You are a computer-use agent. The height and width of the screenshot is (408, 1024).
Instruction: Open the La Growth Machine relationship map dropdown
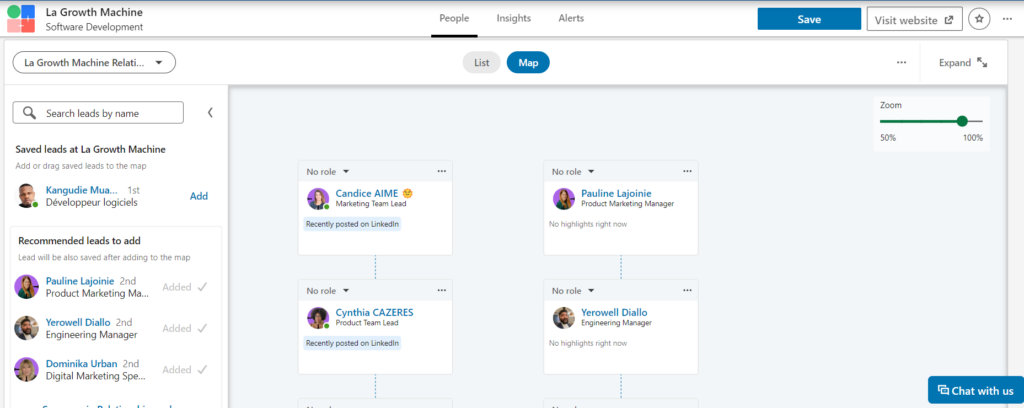(x=94, y=63)
